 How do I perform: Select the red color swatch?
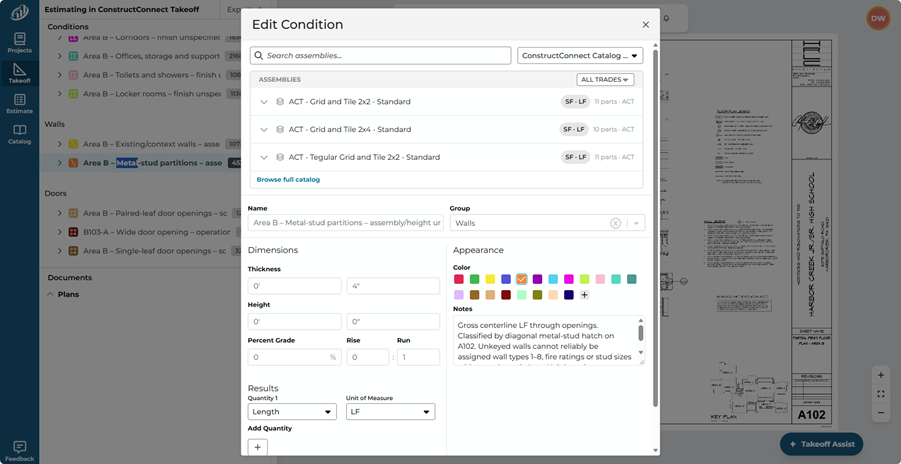point(459,279)
